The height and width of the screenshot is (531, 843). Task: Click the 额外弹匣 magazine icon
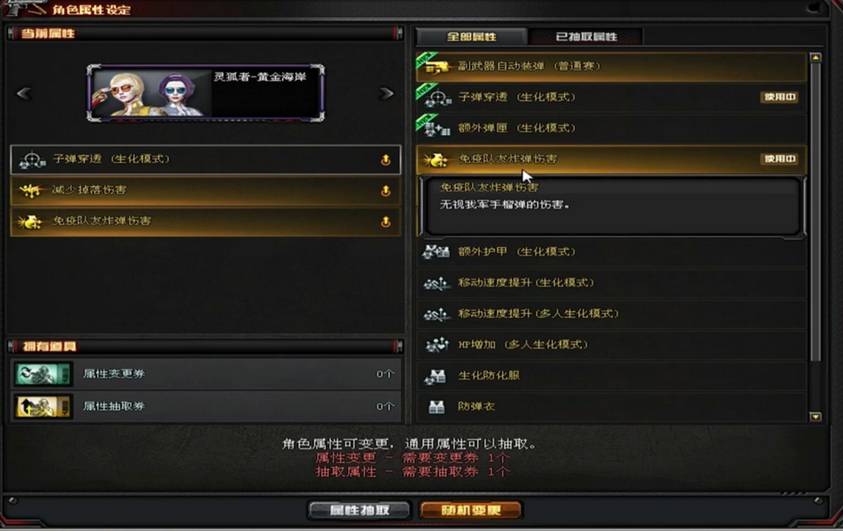(x=437, y=128)
